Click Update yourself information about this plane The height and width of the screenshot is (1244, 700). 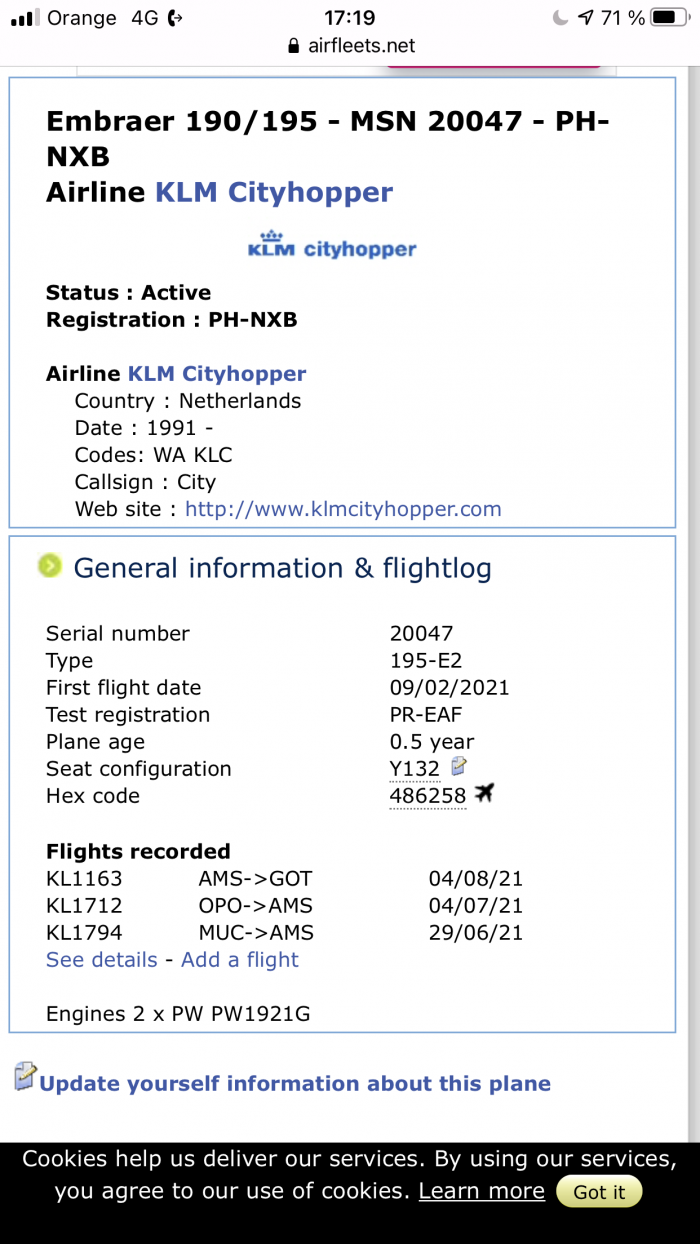pos(295,1084)
